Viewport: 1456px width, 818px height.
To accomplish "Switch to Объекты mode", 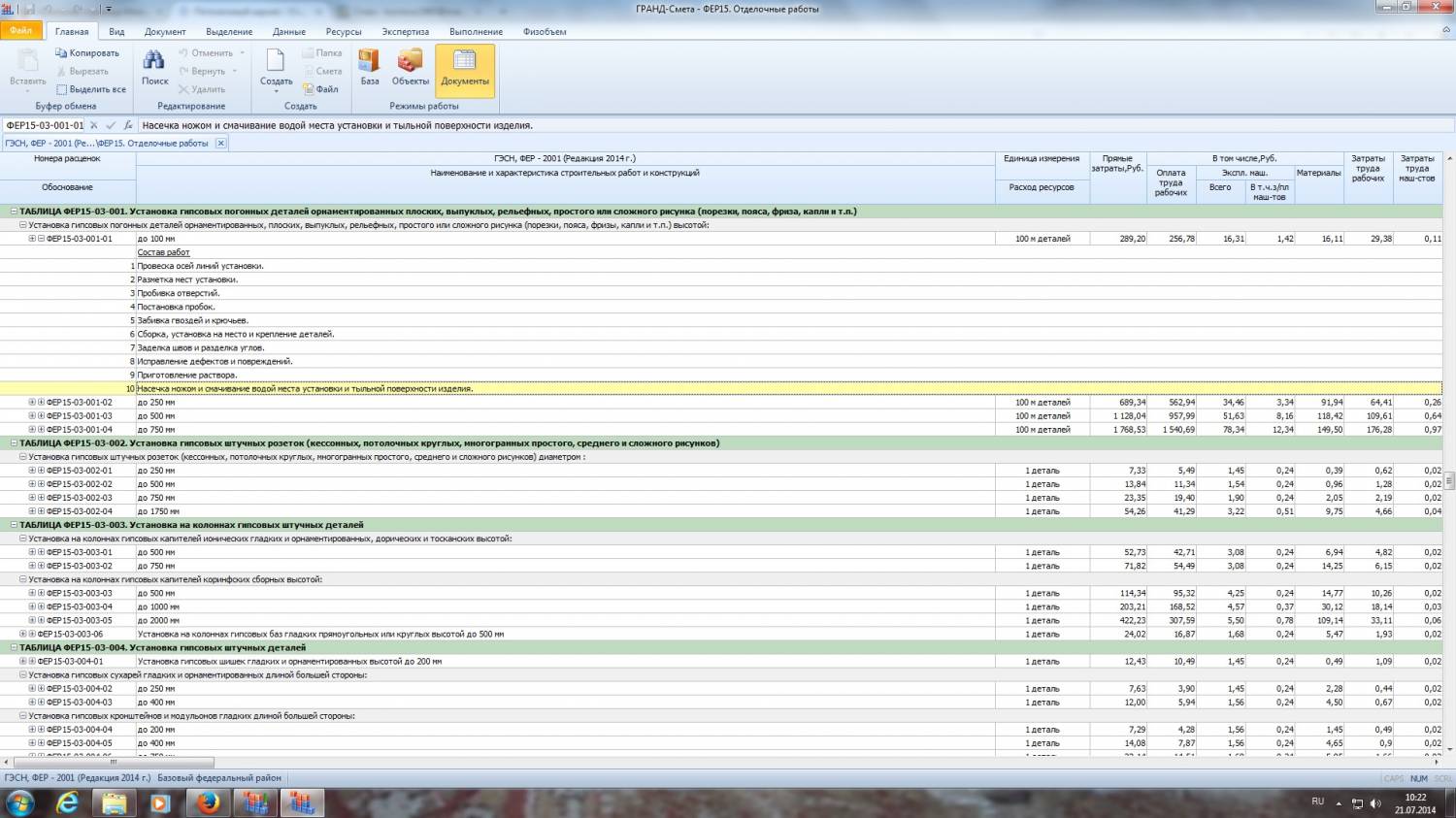I will (410, 62).
